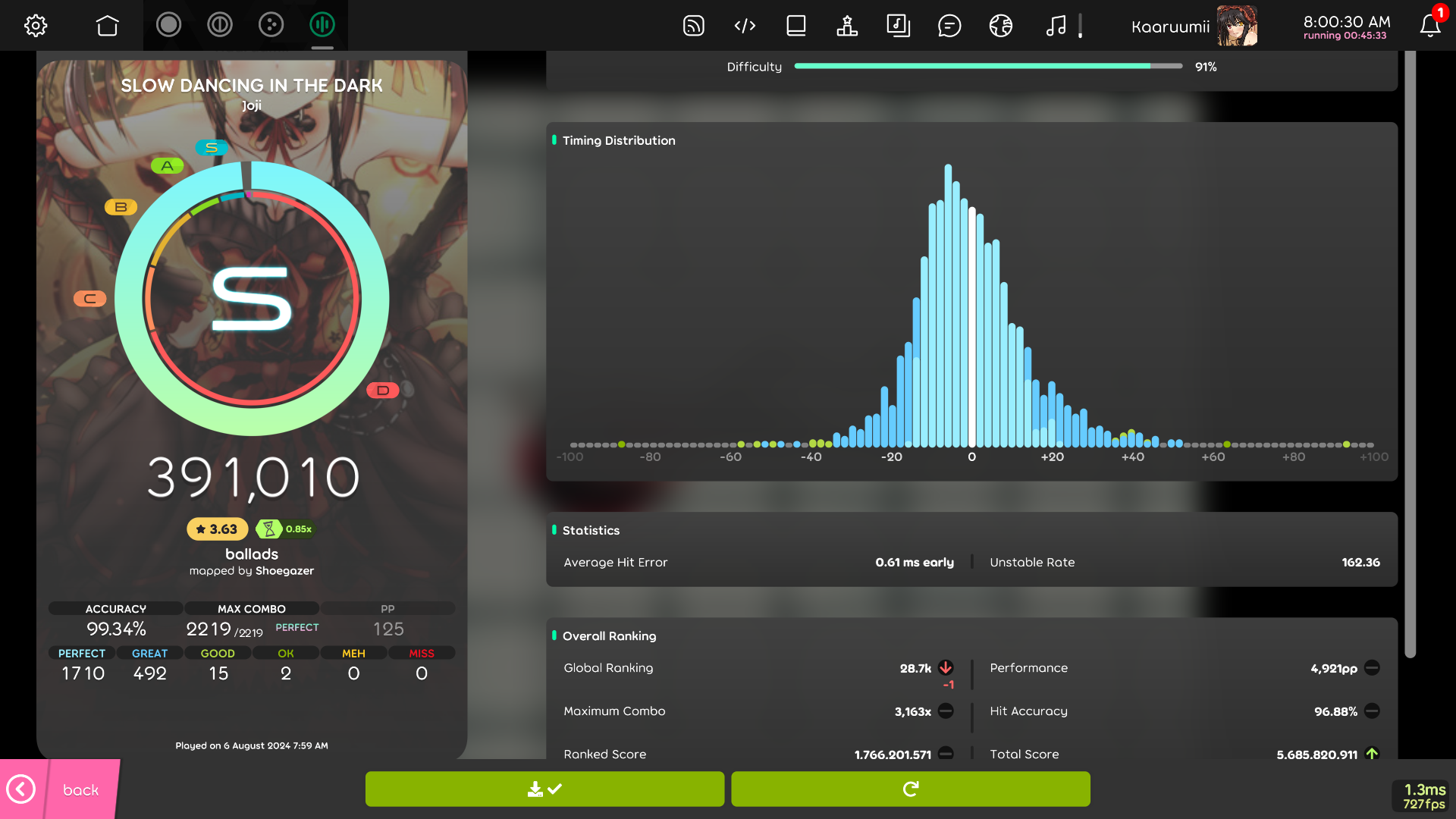Go back with the pink back button
The height and width of the screenshot is (819, 1456).
(x=60, y=789)
